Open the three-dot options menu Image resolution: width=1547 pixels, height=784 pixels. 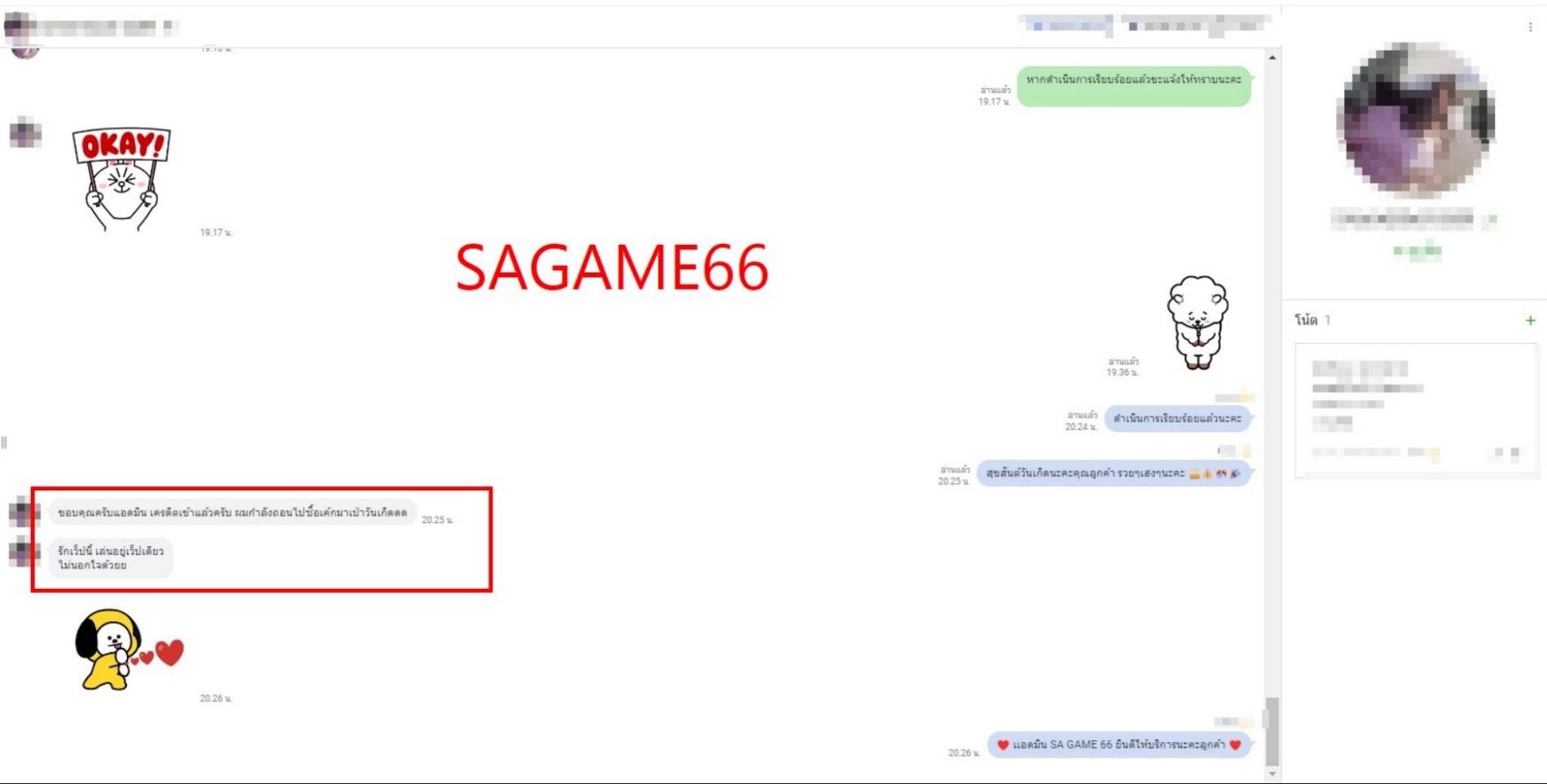click(x=1530, y=27)
